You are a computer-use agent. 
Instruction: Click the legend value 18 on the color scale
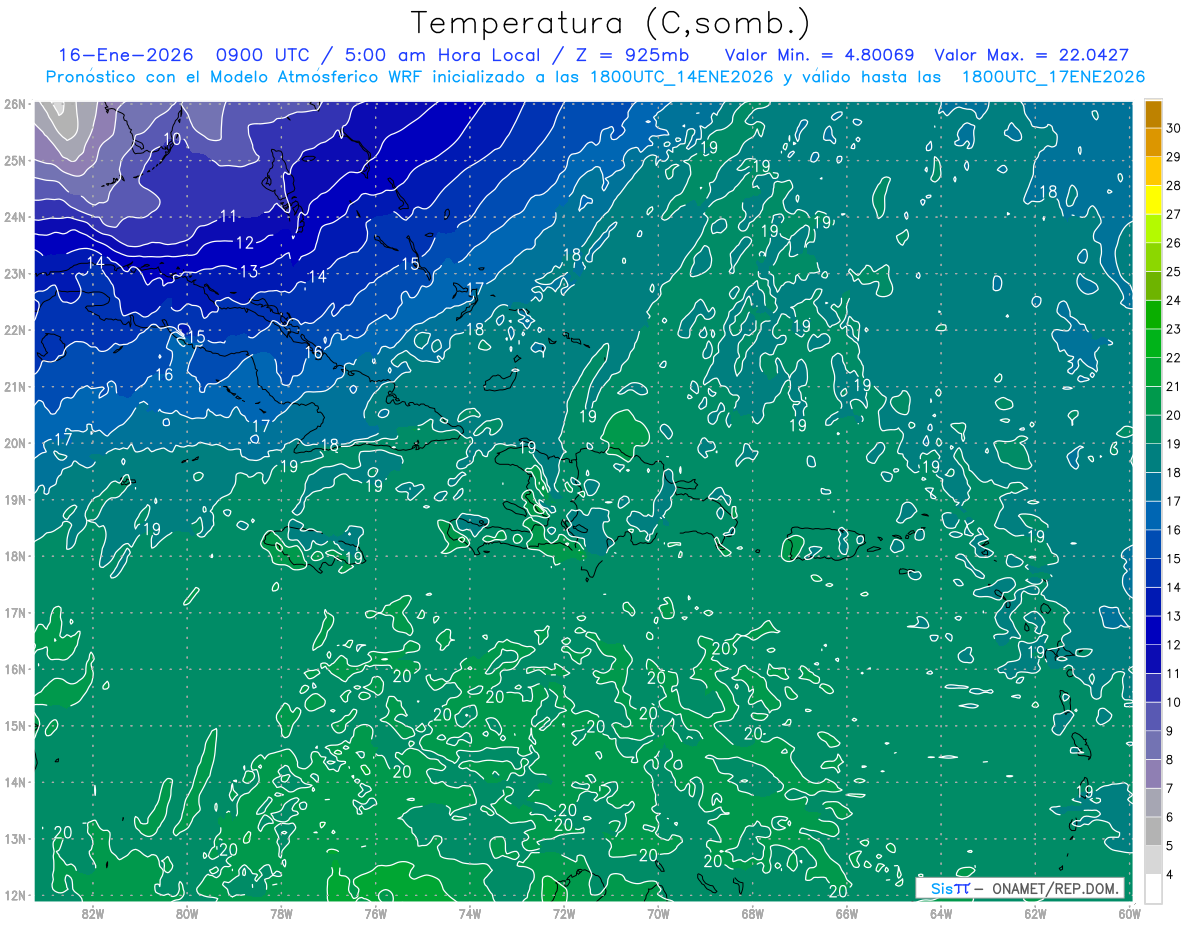click(x=1173, y=473)
